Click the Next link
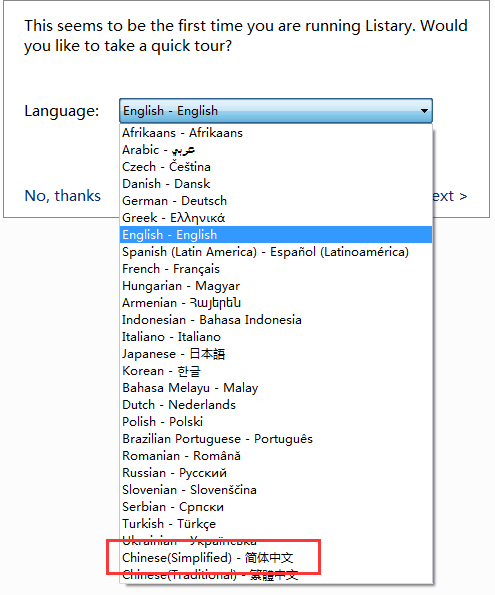Screen dimensions: 495x595 [450, 196]
